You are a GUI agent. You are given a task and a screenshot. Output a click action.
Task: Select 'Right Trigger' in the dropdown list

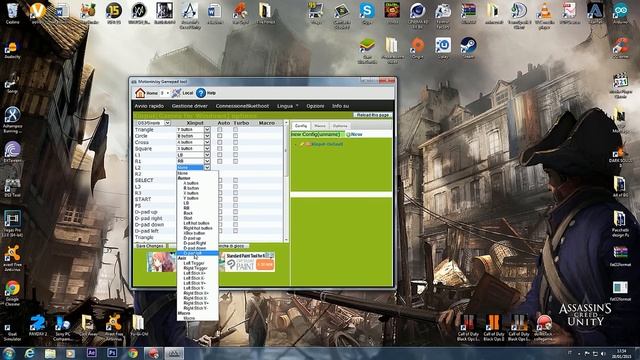[195, 268]
